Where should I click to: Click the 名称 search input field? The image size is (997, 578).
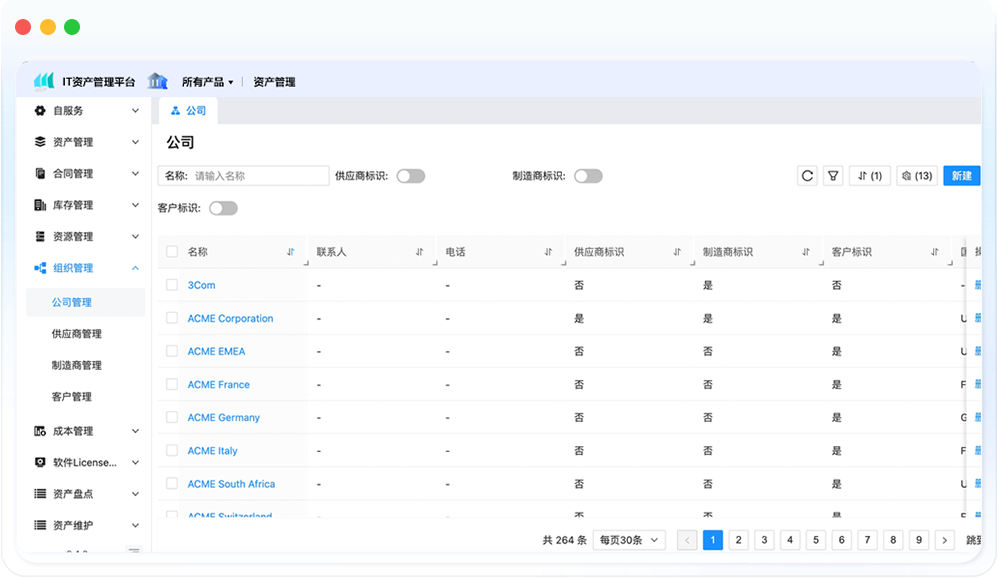[x=259, y=176]
